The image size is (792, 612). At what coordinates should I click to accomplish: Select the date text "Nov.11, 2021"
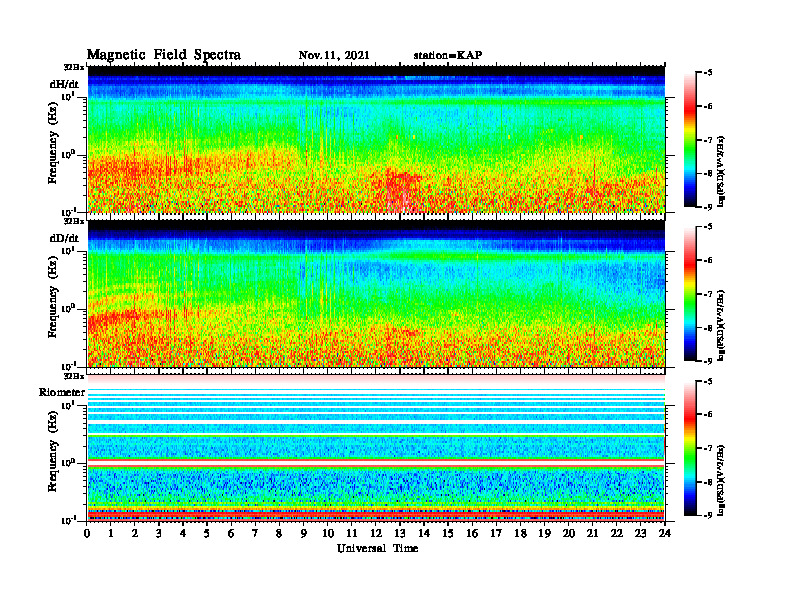pos(334,56)
